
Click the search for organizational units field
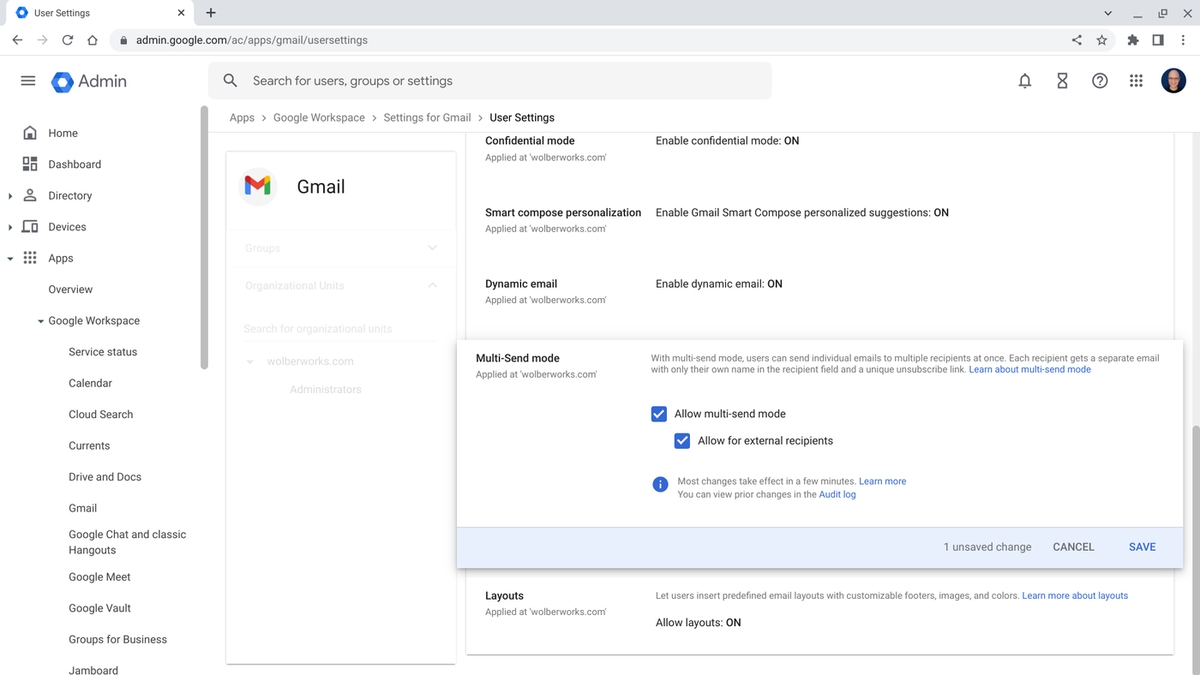click(318, 329)
